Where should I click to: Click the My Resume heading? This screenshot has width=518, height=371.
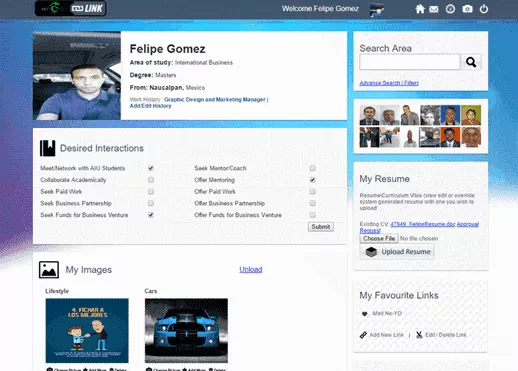[x=384, y=179]
